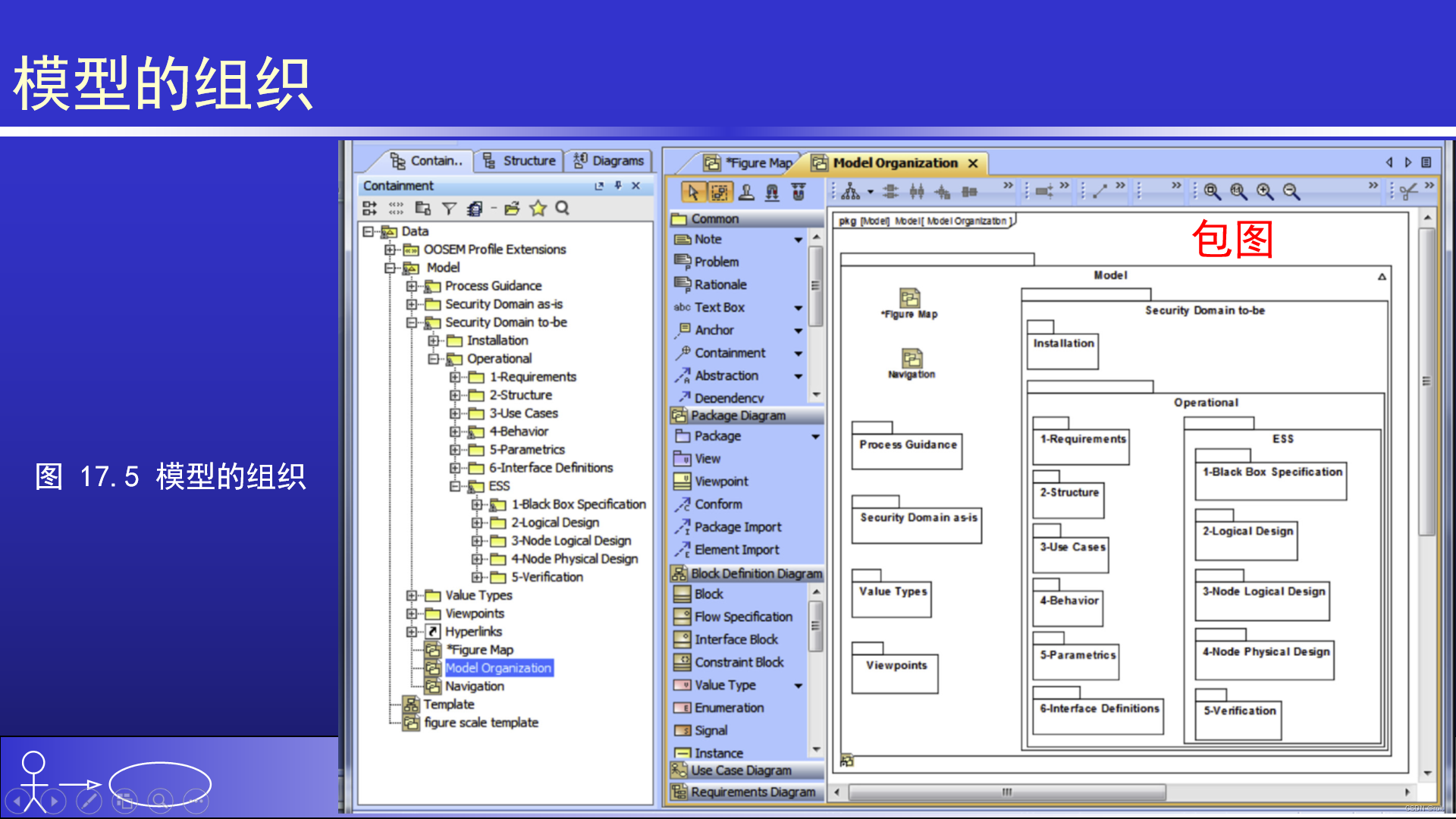
Task: Select the Package Import tool
Action: coord(737,526)
